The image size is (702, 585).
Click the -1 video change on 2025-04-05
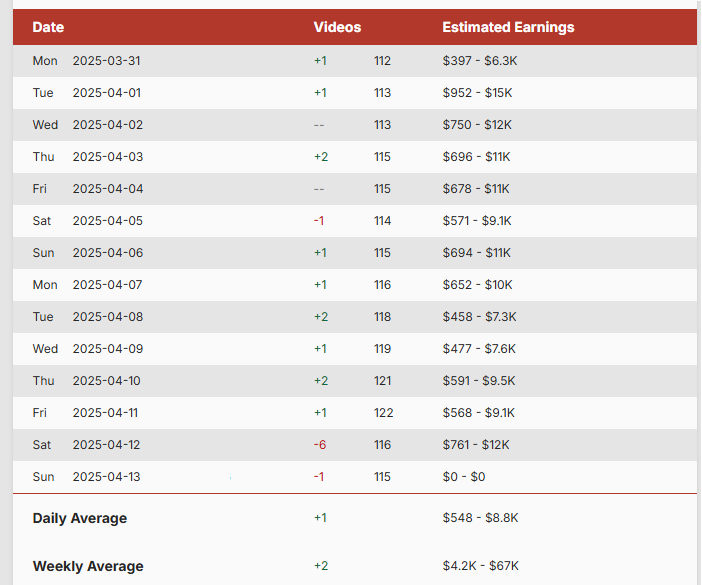point(319,221)
